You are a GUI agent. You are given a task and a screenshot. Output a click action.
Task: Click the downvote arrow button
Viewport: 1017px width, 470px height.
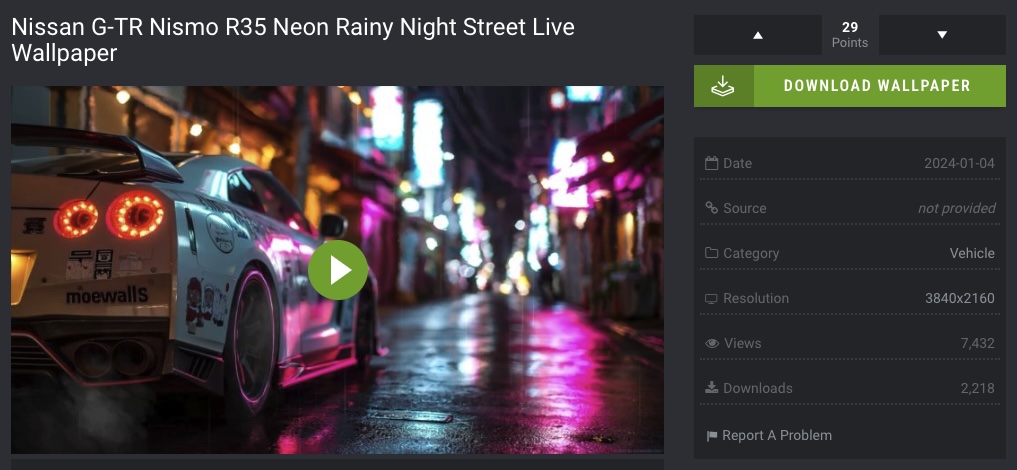[942, 35]
